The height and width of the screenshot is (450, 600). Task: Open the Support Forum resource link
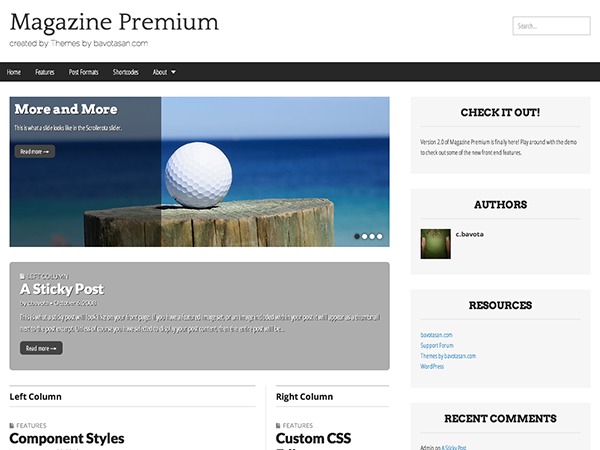pos(437,346)
